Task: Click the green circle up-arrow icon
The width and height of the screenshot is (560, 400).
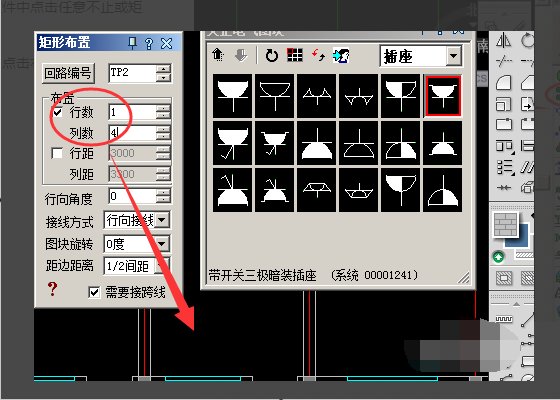Action: point(499,256)
